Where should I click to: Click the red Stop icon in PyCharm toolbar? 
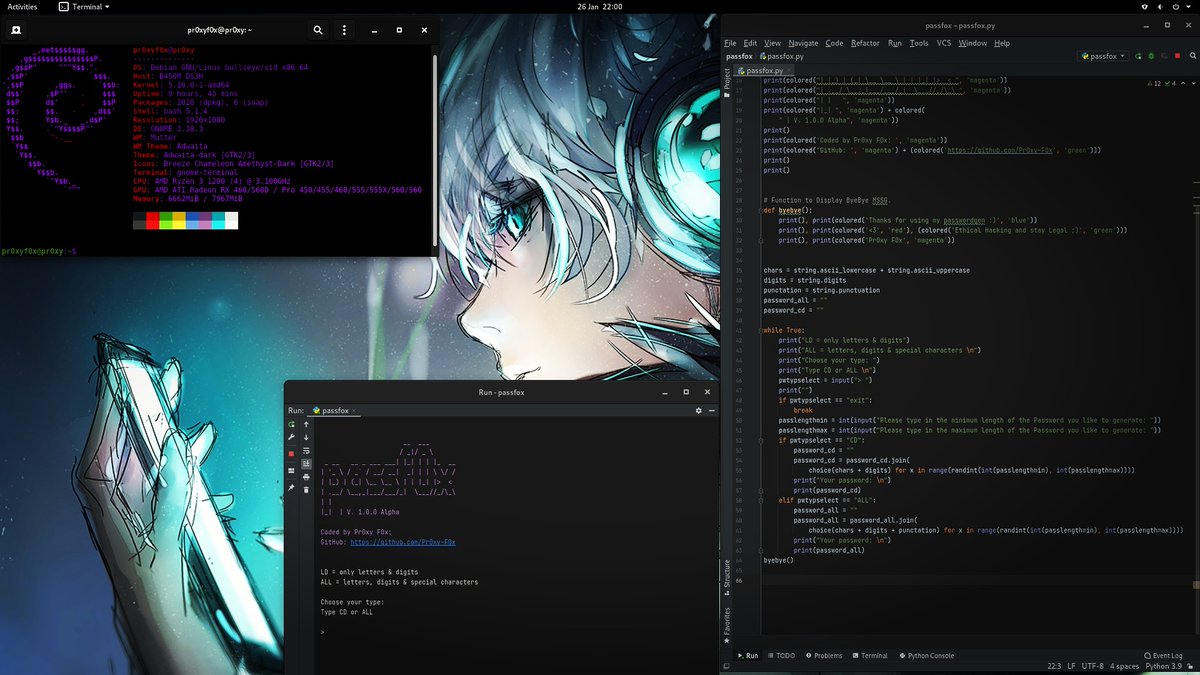tap(1177, 56)
